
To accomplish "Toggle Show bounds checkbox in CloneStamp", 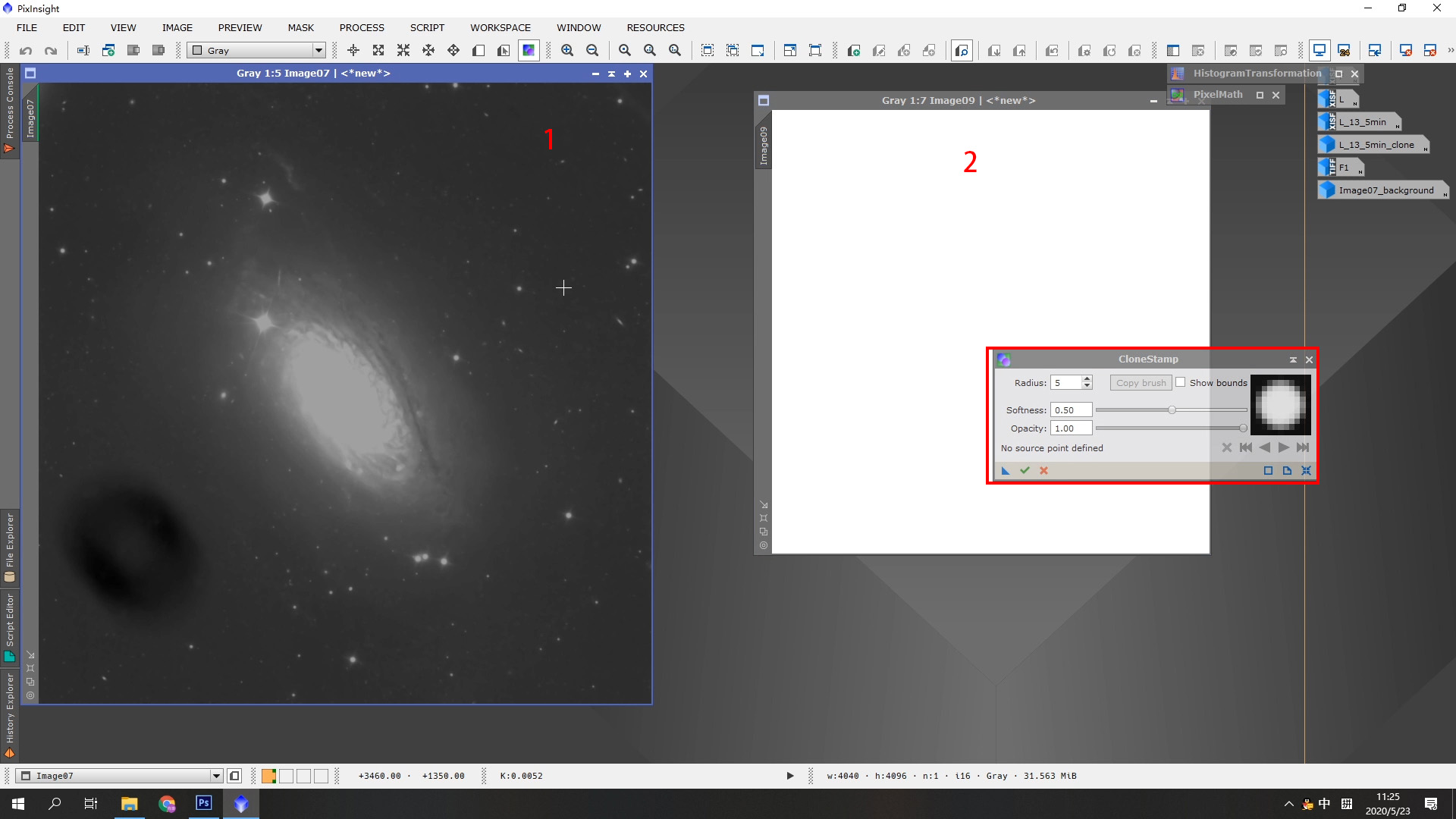I will (1179, 382).
